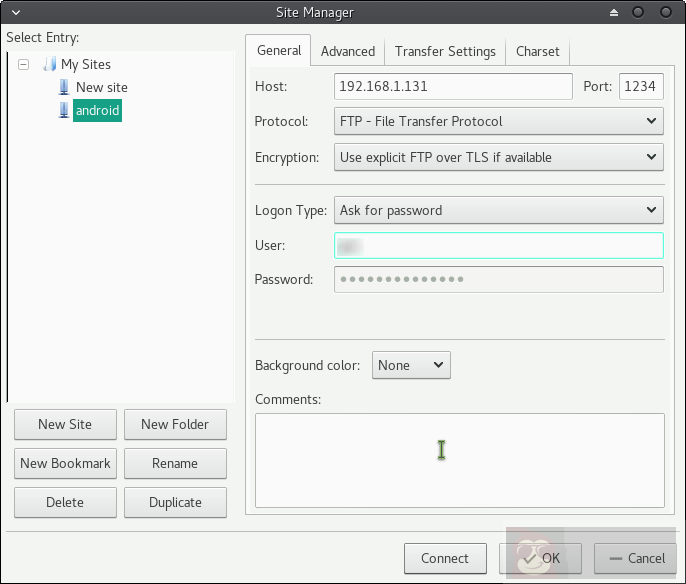The image size is (686, 584).
Task: Delete the selected site entry
Action: pyautogui.click(x=65, y=502)
